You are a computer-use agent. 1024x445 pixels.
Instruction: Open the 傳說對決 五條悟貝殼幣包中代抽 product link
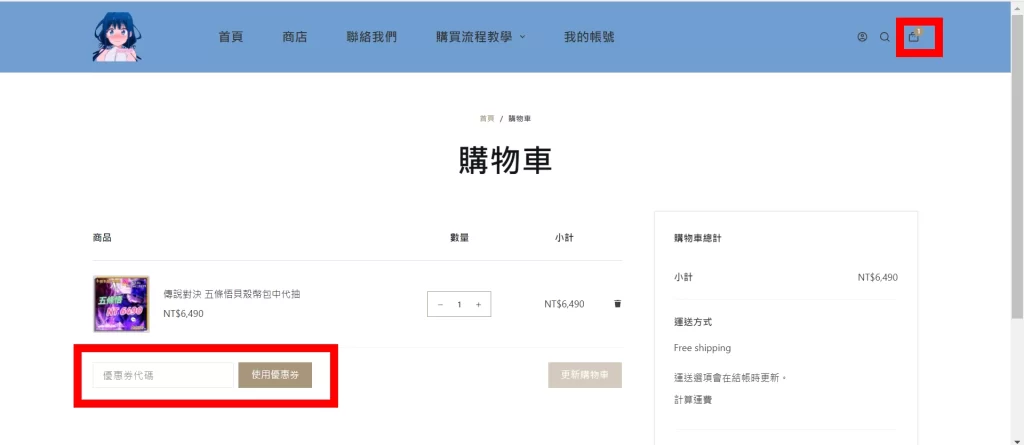click(x=232, y=294)
